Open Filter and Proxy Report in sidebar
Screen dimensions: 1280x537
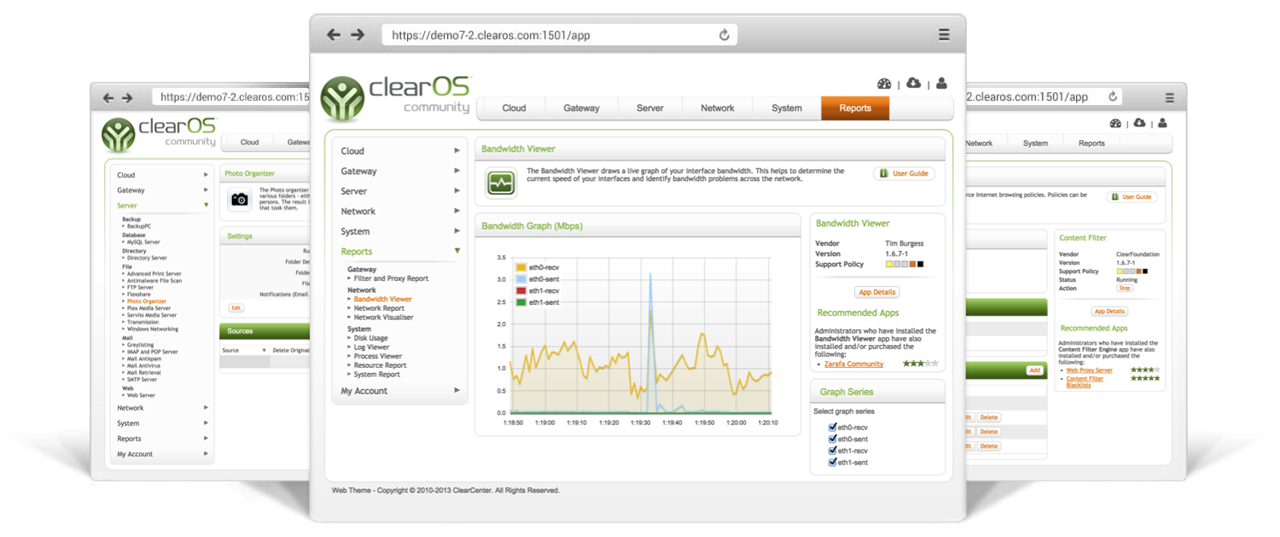point(391,279)
